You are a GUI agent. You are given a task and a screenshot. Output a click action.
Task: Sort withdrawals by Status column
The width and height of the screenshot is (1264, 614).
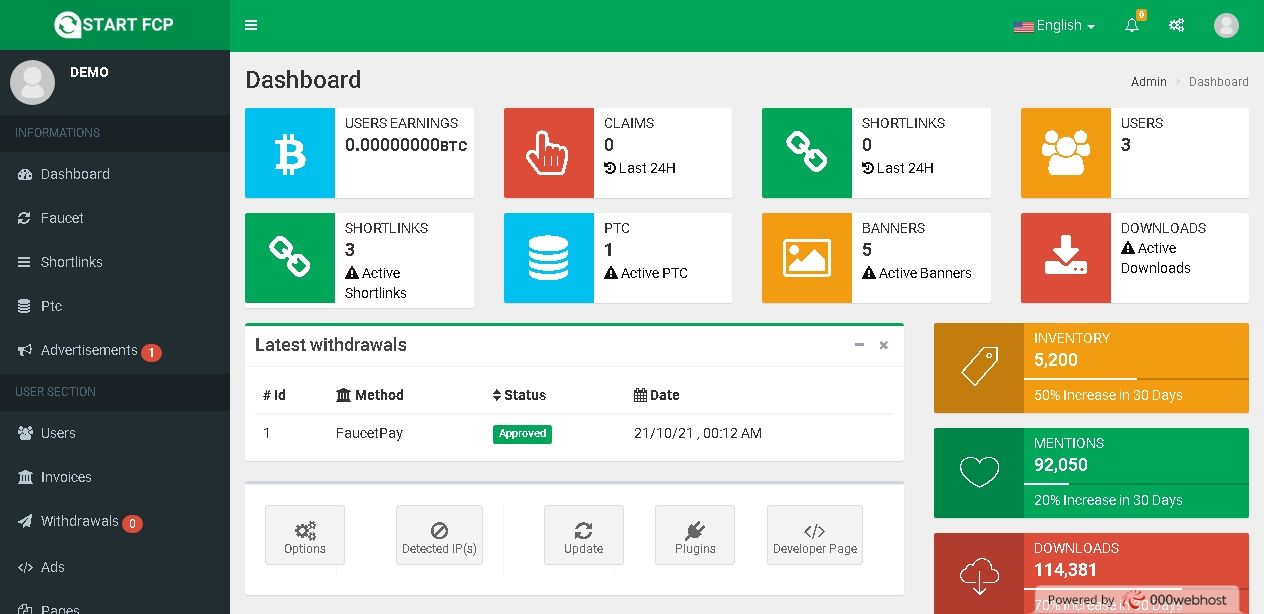click(519, 395)
